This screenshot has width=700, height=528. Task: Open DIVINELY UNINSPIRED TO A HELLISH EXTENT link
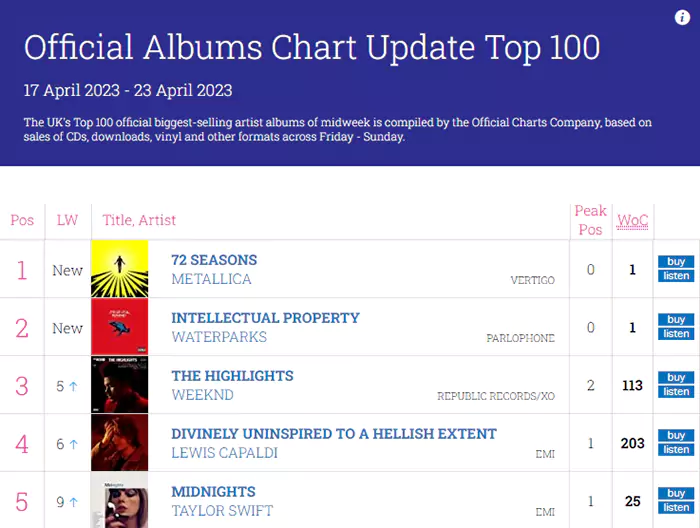click(x=334, y=434)
